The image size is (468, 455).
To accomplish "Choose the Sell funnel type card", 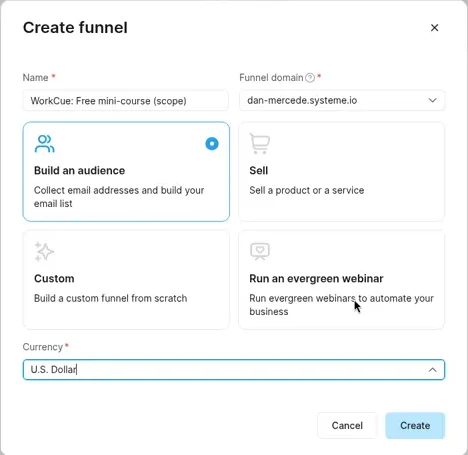I will (342, 171).
